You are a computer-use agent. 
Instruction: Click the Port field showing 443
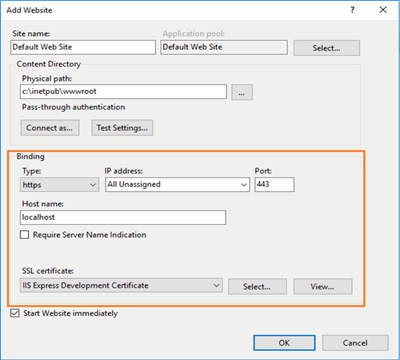point(275,185)
